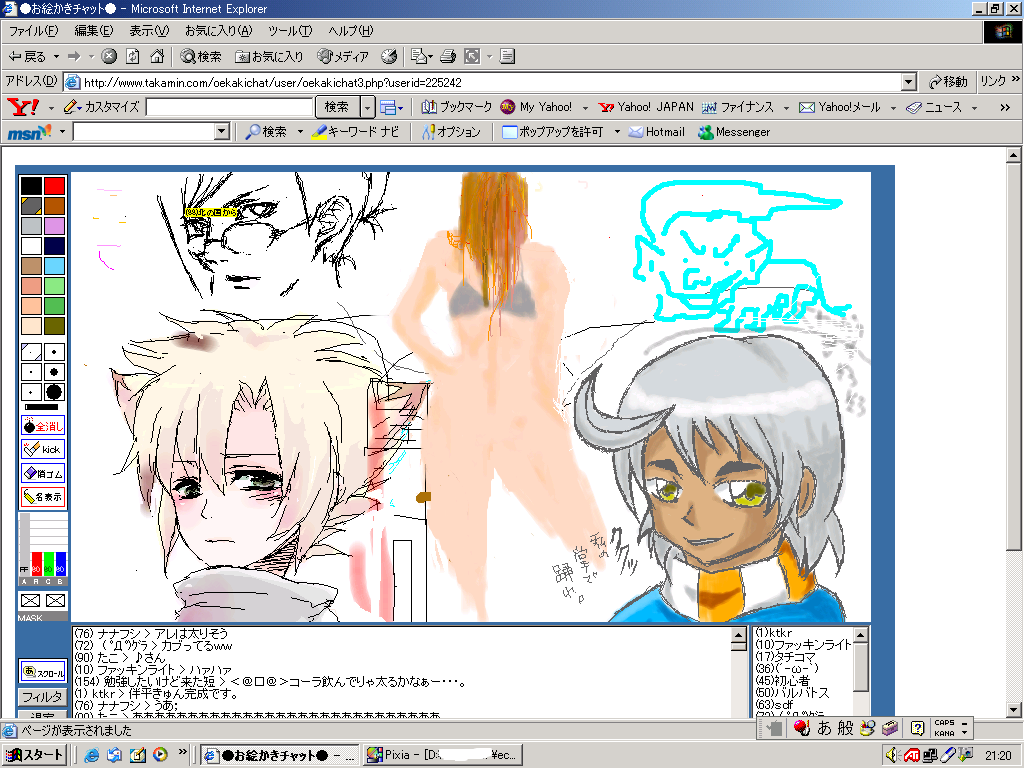This screenshot has width=1024, height=768.
Task: Click the green G channel slider bar
Action: click(x=48, y=564)
